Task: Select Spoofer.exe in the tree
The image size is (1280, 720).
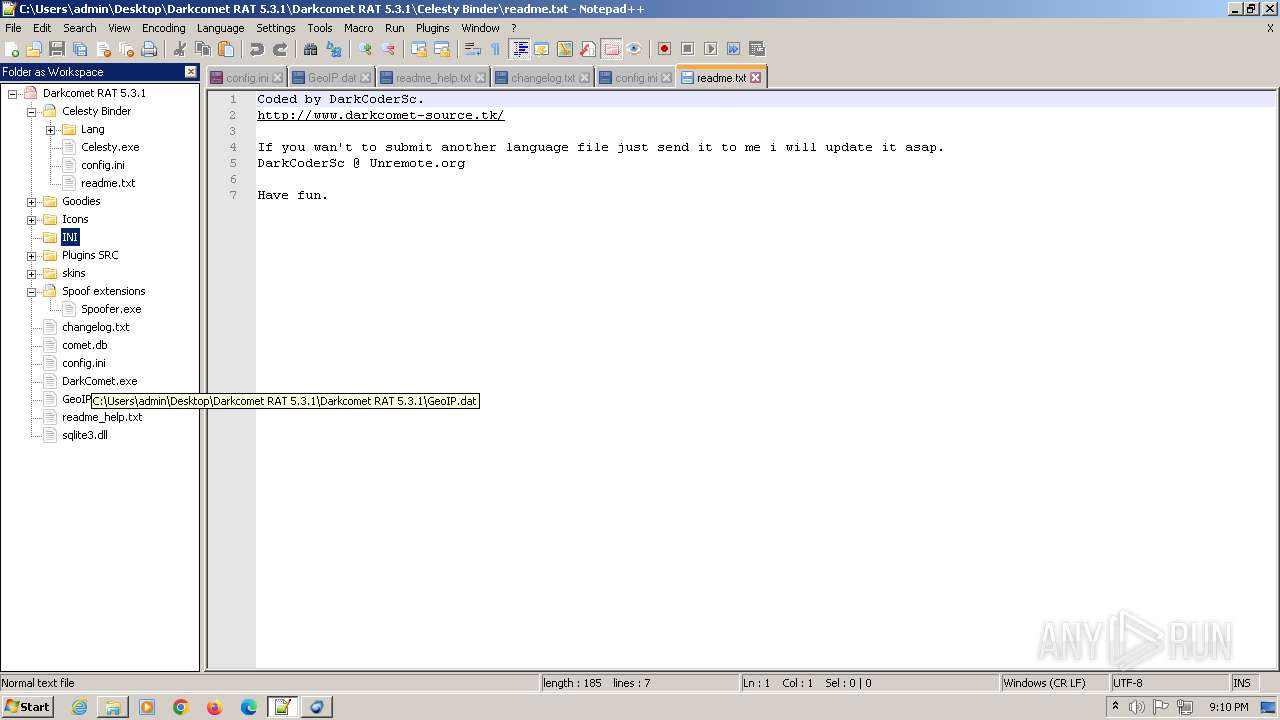Action: coord(111,309)
